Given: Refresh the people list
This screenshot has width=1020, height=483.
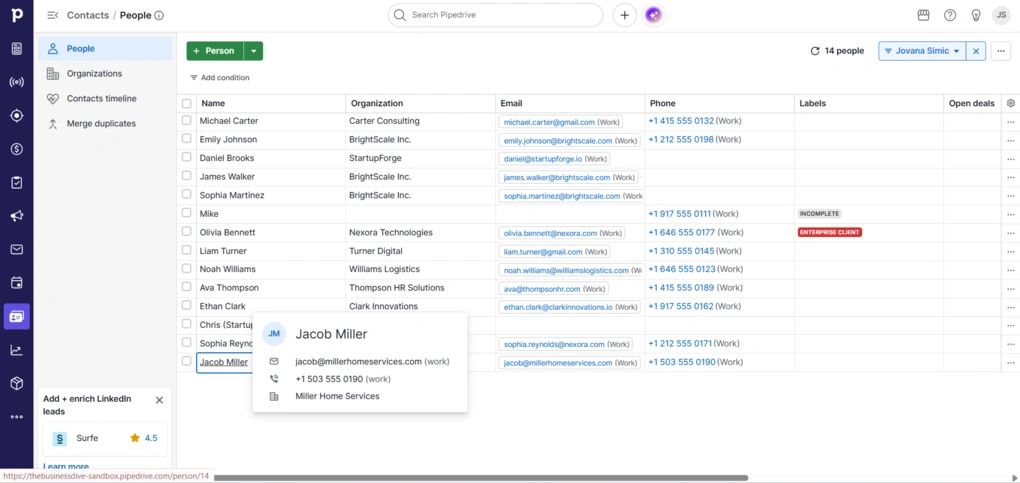Looking at the screenshot, I should [814, 51].
